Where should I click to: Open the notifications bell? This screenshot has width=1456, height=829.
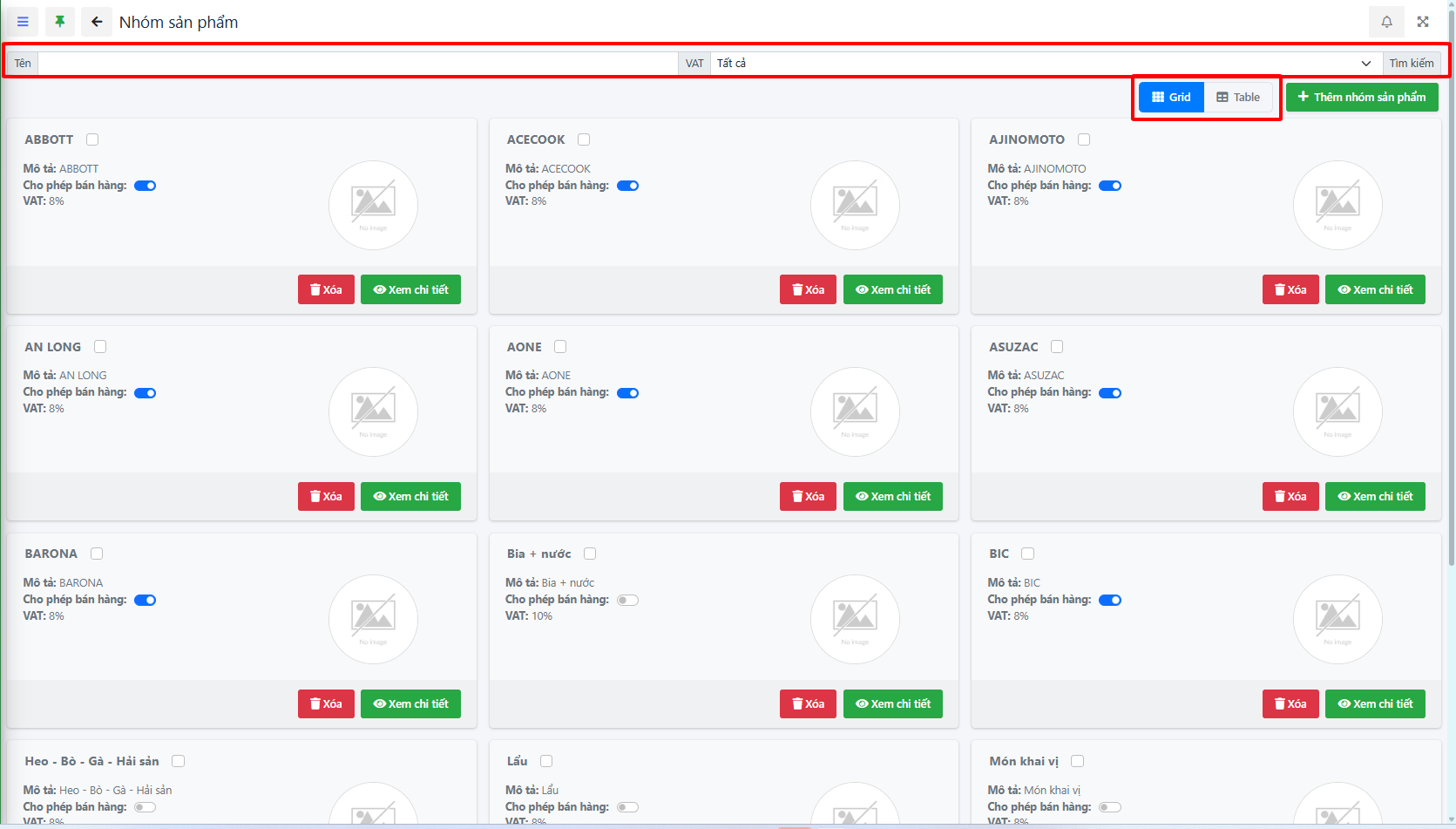point(1386,22)
